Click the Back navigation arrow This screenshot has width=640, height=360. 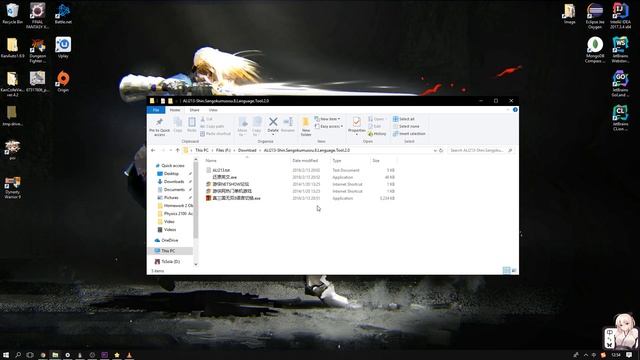[x=153, y=151]
